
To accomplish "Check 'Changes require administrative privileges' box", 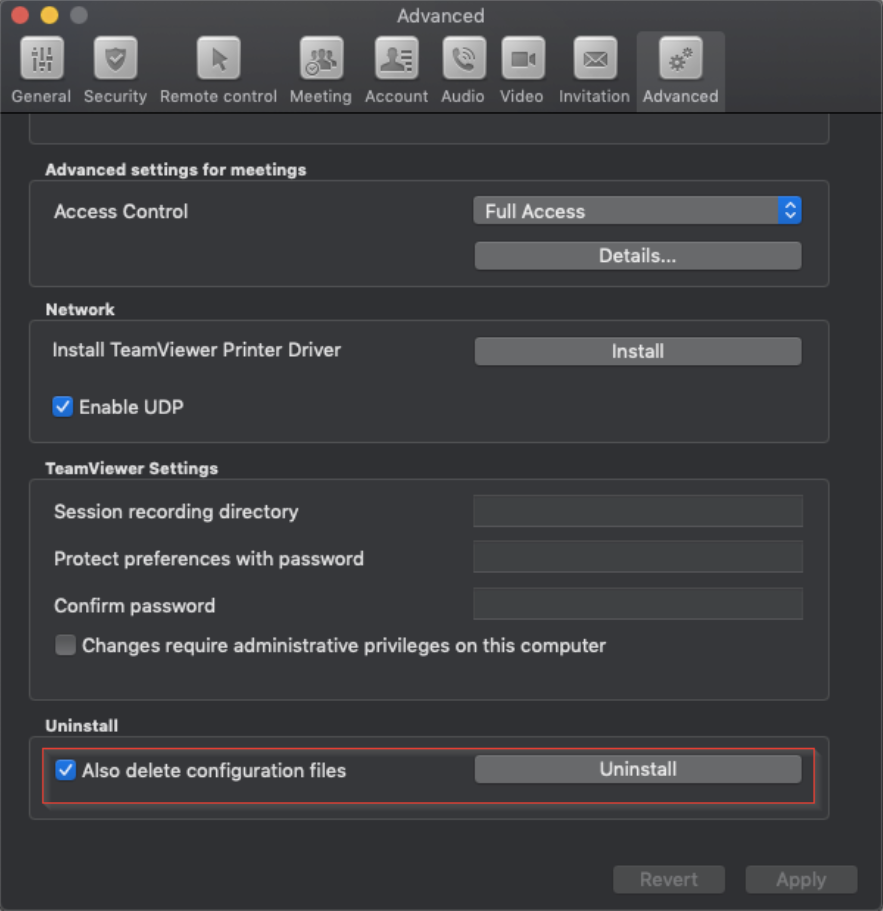I will [65, 645].
